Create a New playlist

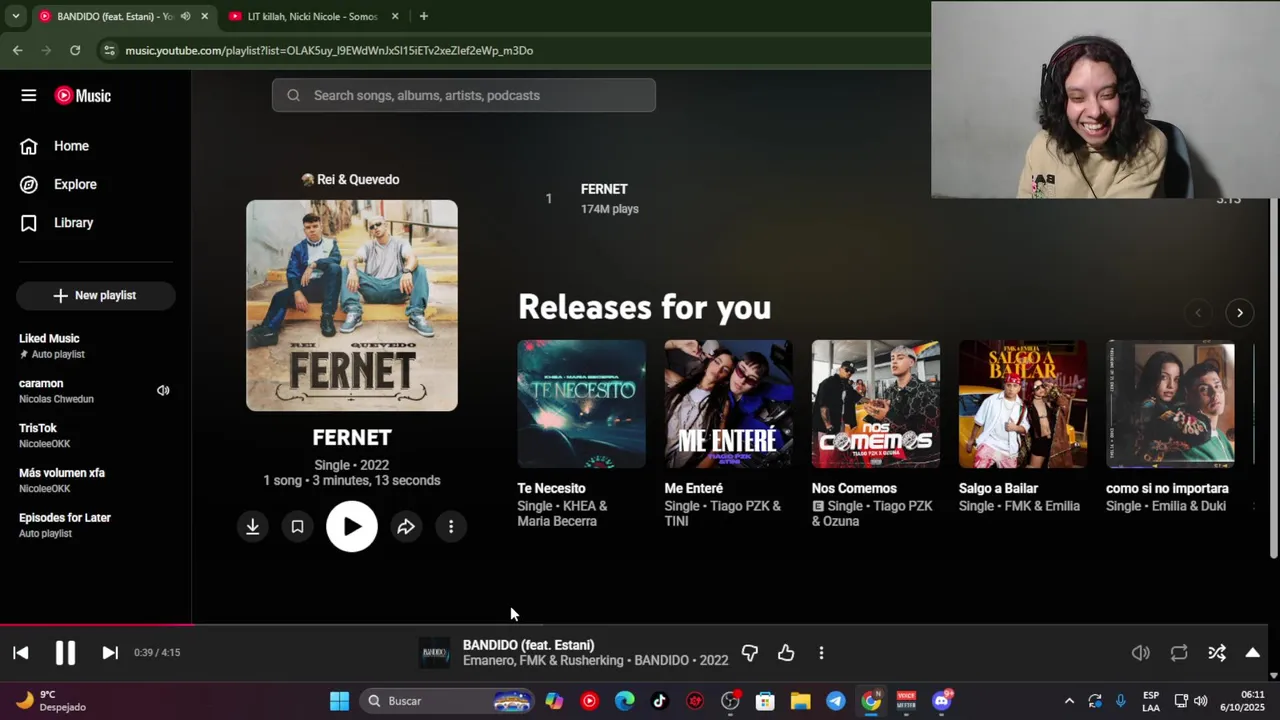pos(95,295)
